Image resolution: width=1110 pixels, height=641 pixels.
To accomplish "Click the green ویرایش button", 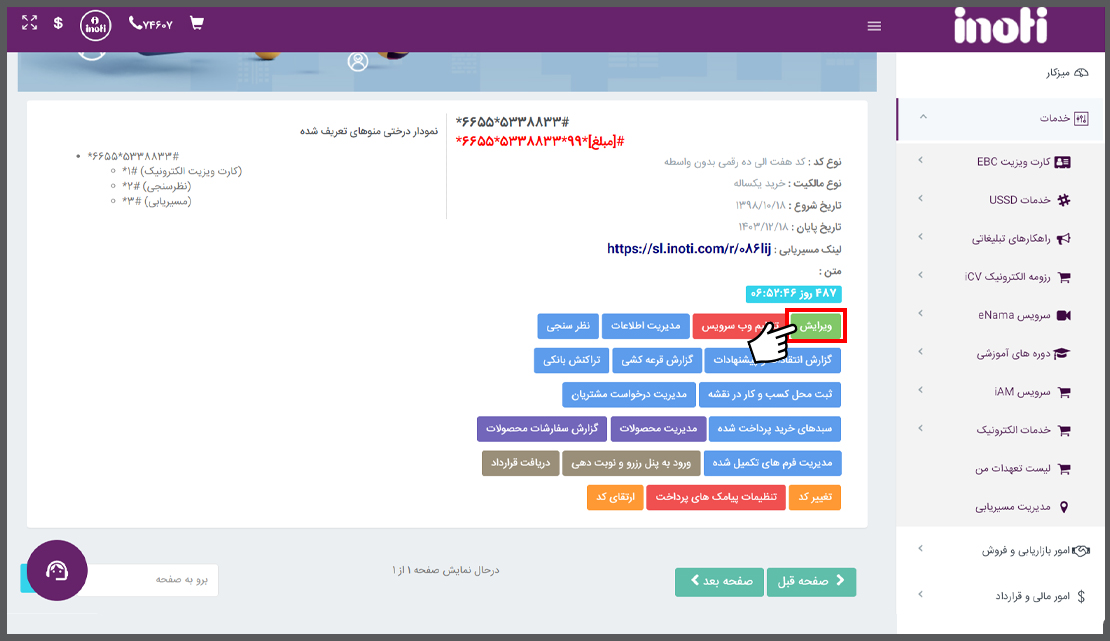I will (x=816, y=325).
